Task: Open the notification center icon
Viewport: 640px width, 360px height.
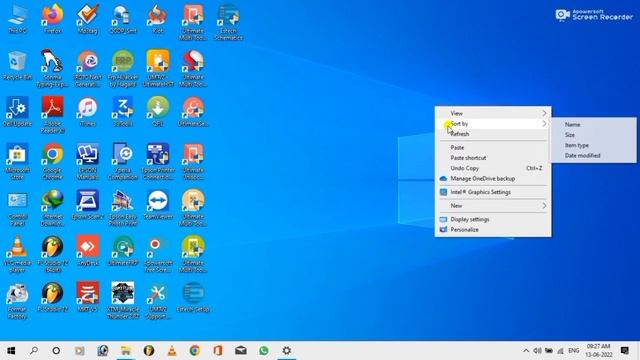Action: [624, 351]
